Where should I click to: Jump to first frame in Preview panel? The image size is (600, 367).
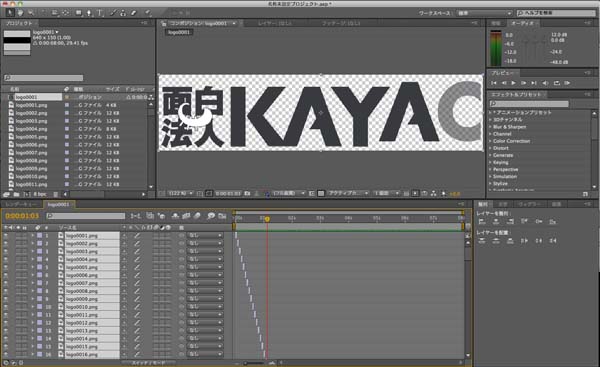494,83
